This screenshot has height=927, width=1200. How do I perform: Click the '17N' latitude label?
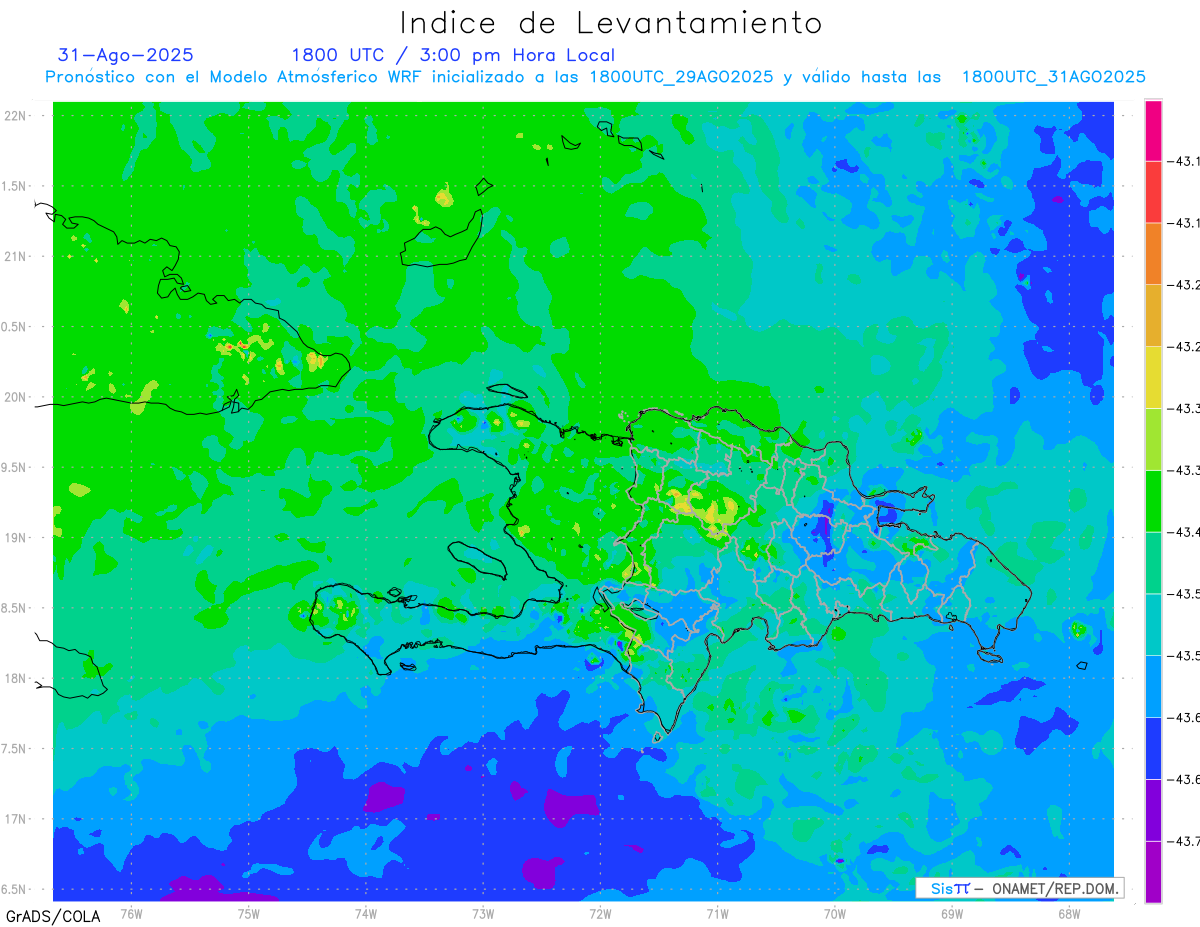tap(15, 819)
